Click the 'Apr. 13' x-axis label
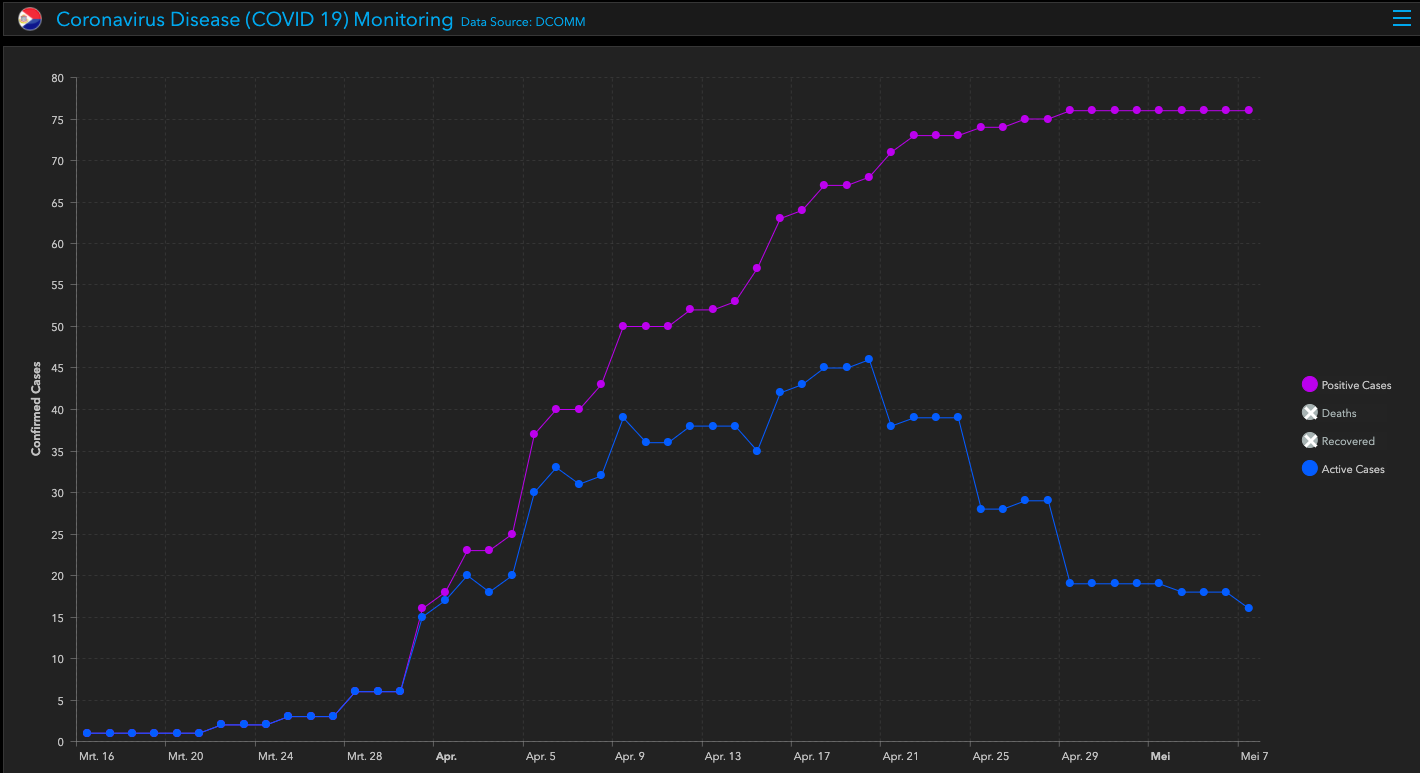The width and height of the screenshot is (1420, 773). point(722,757)
